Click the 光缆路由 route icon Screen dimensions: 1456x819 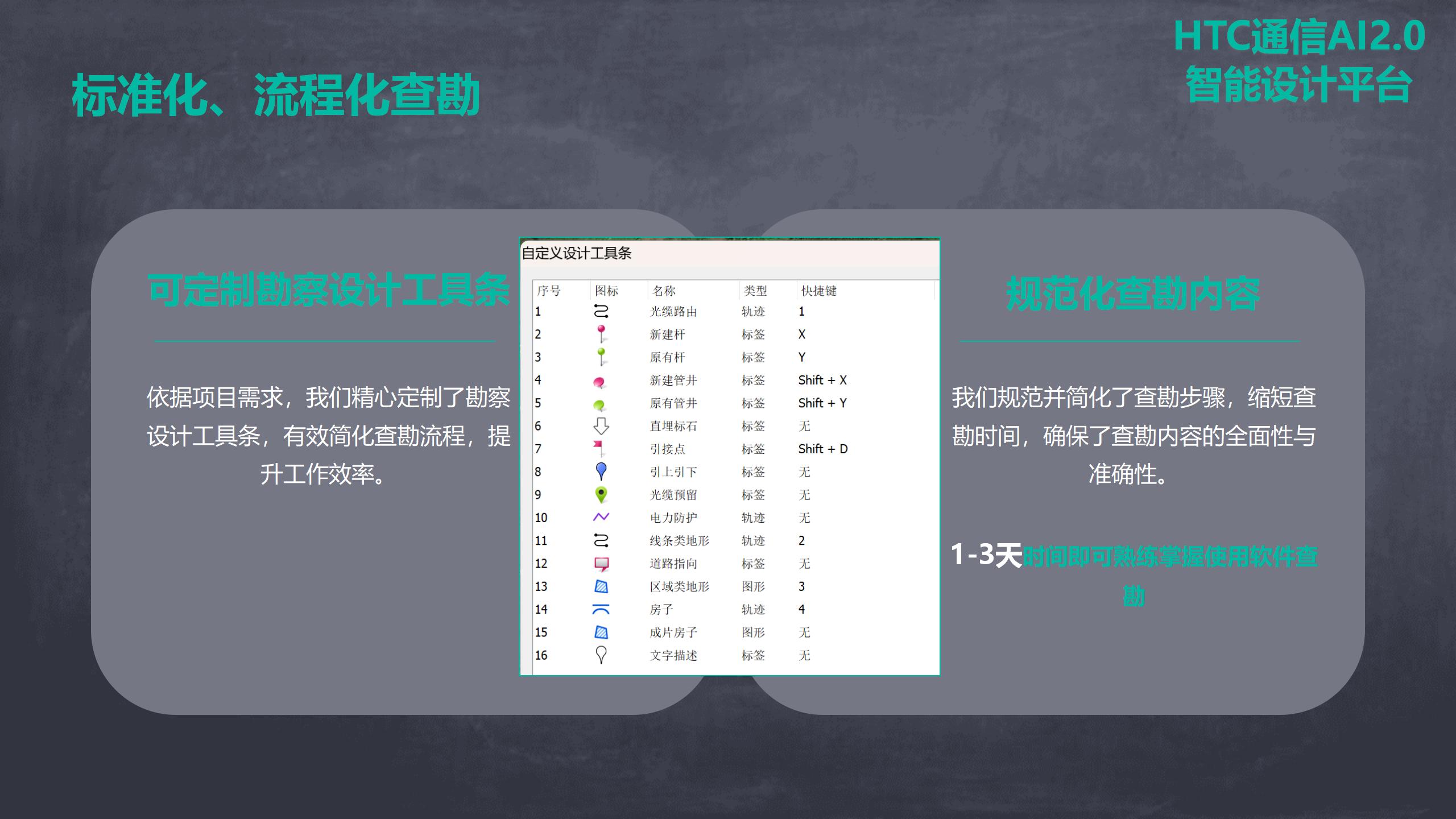[x=601, y=311]
